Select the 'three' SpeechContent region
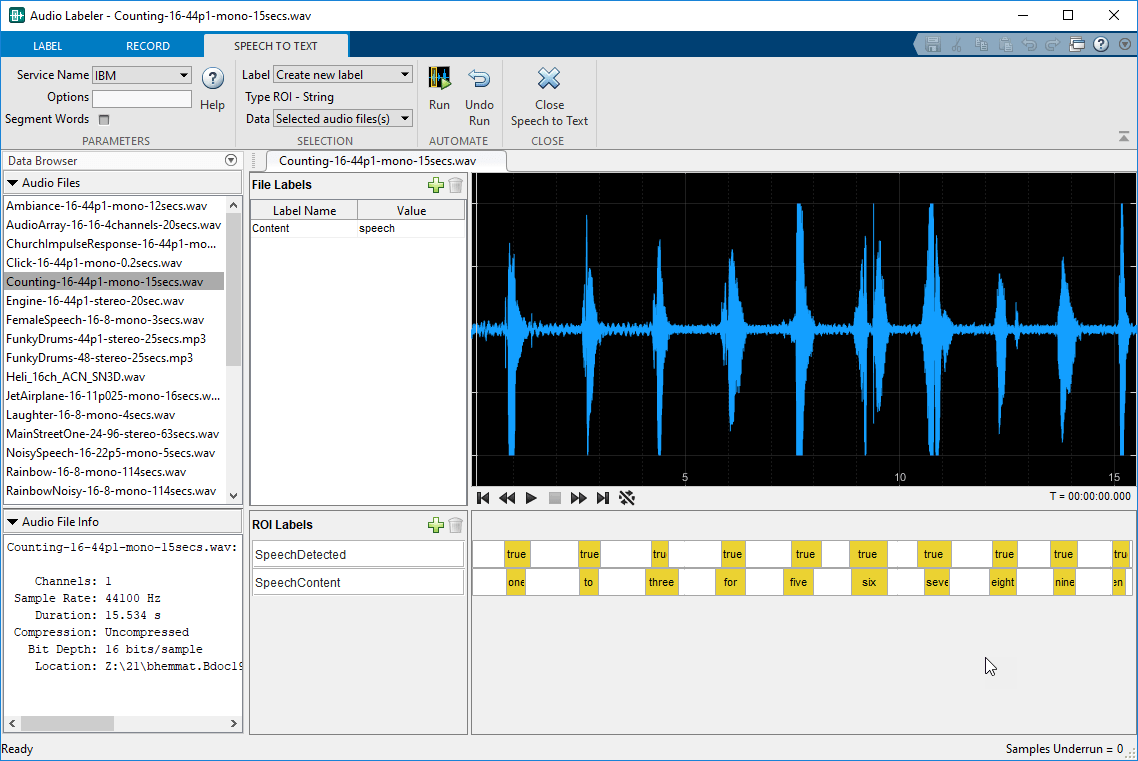The image size is (1138, 761). (x=661, y=582)
